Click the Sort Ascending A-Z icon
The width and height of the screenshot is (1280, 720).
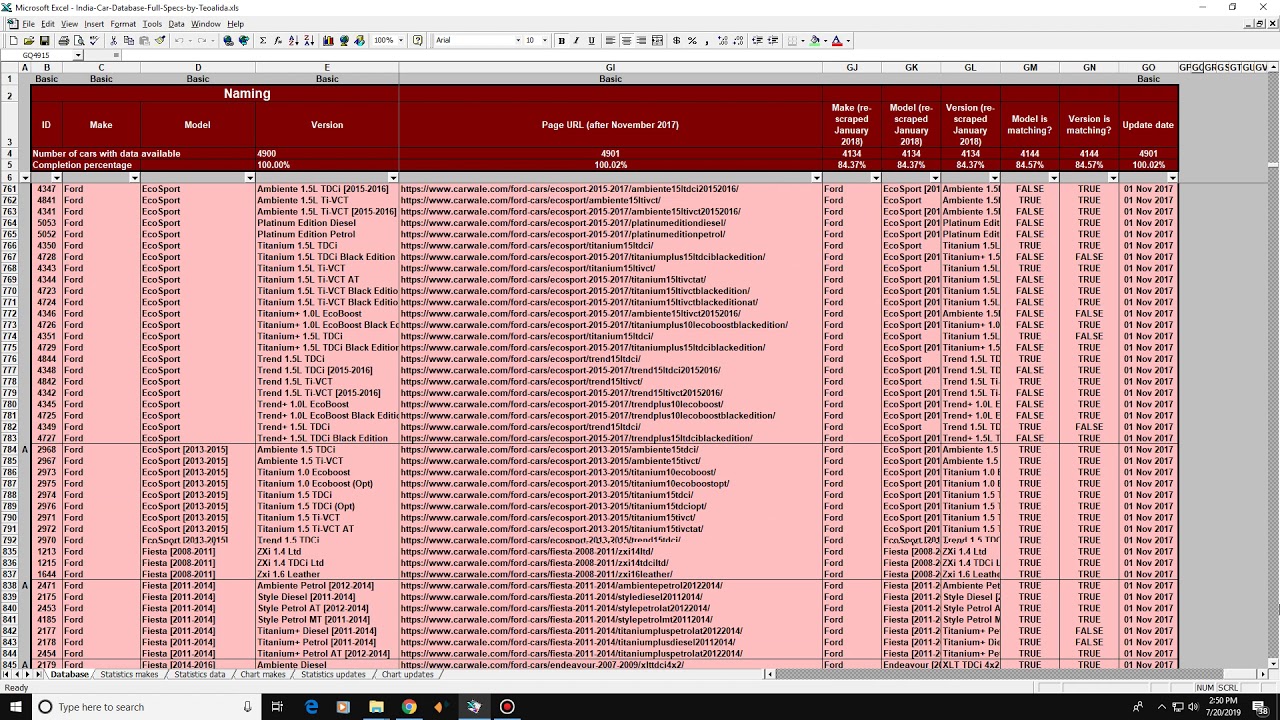point(293,40)
